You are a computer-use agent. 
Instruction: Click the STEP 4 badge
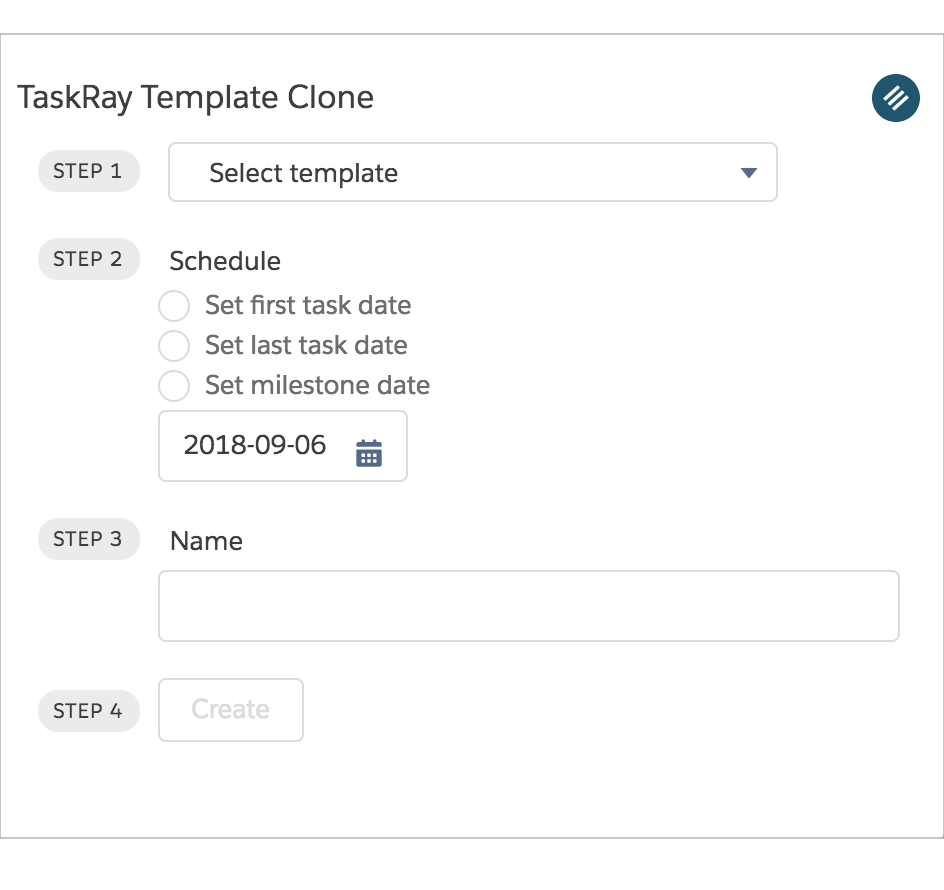point(88,711)
